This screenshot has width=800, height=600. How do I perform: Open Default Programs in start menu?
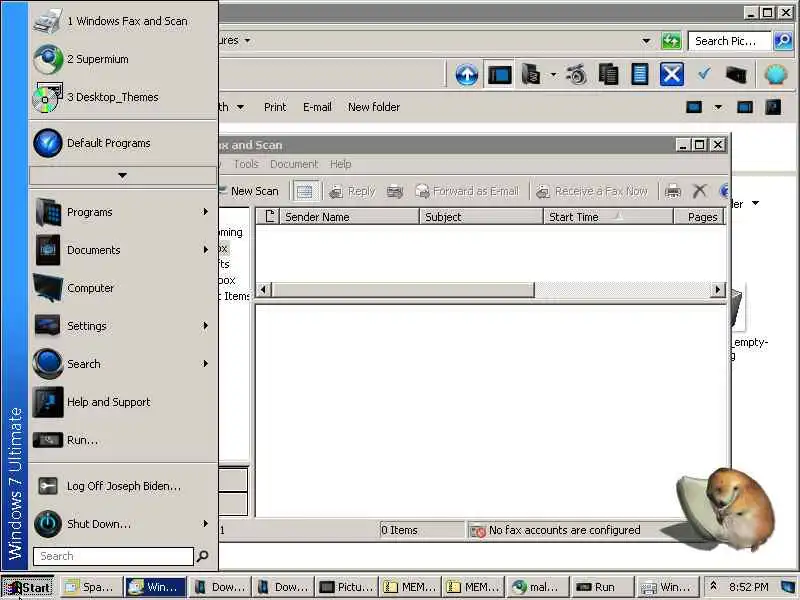[x=123, y=143]
